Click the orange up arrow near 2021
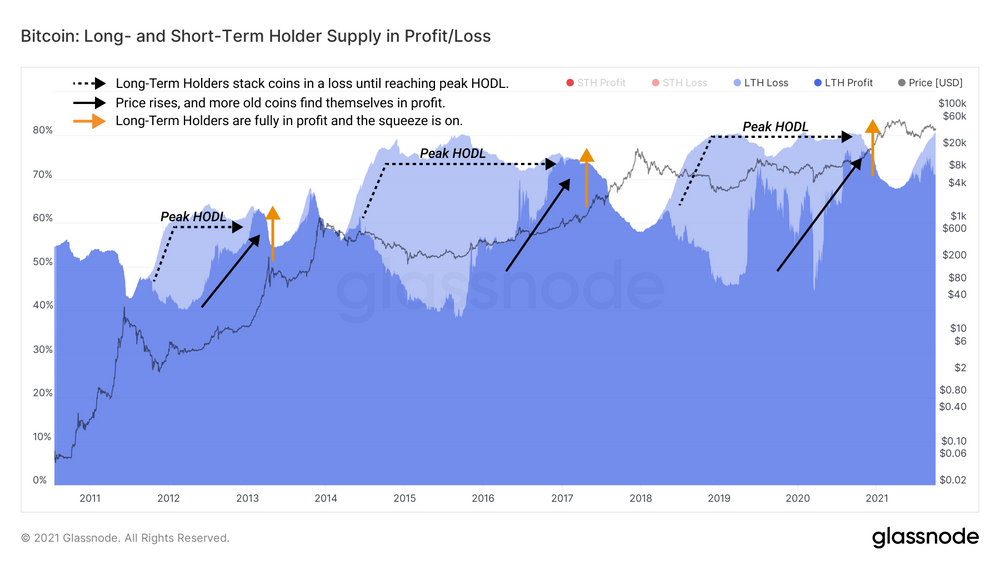Image resolution: width=1000 pixels, height=563 pixels. pyautogui.click(x=873, y=148)
